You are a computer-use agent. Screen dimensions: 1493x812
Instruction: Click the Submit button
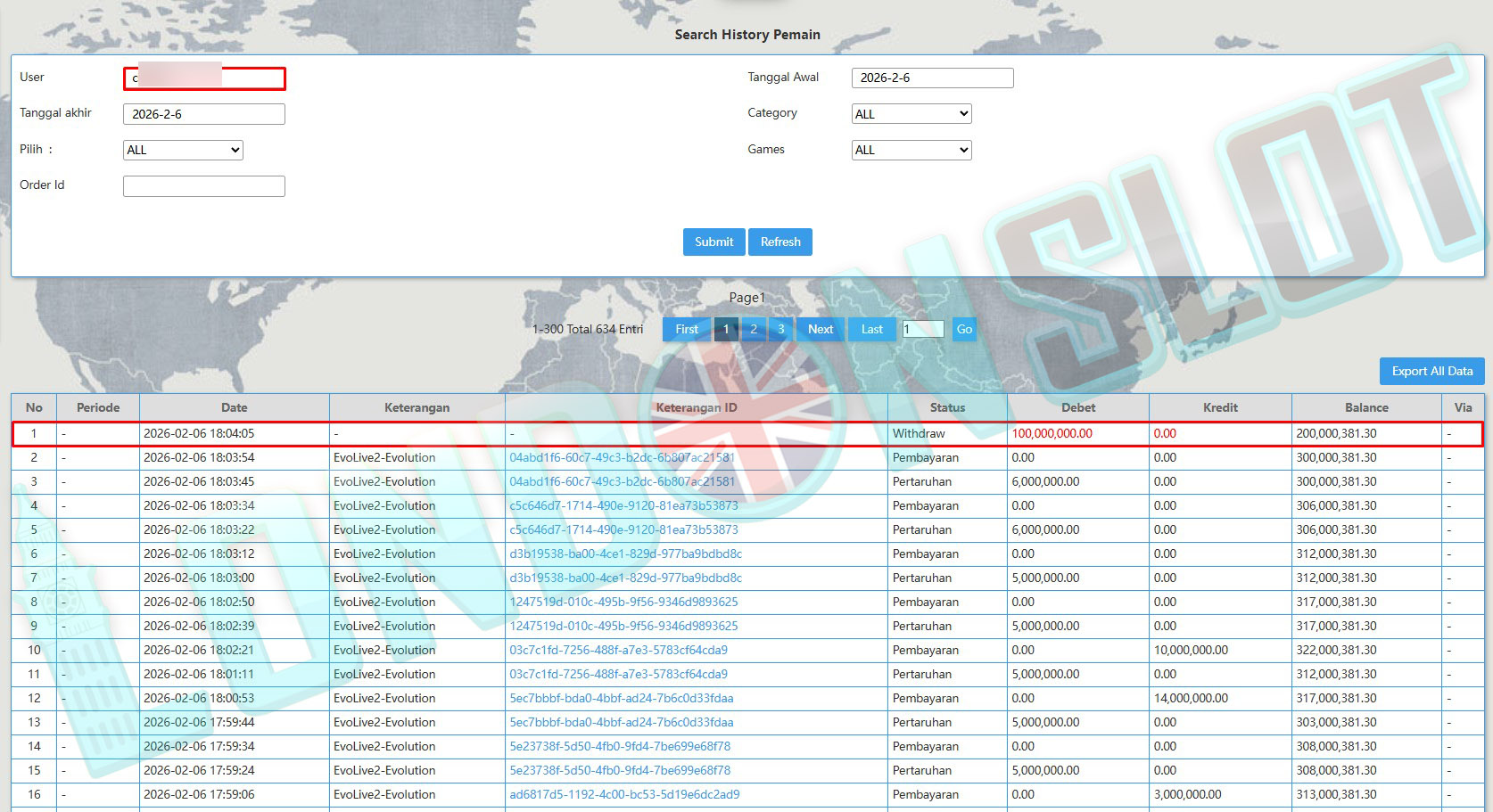714,242
